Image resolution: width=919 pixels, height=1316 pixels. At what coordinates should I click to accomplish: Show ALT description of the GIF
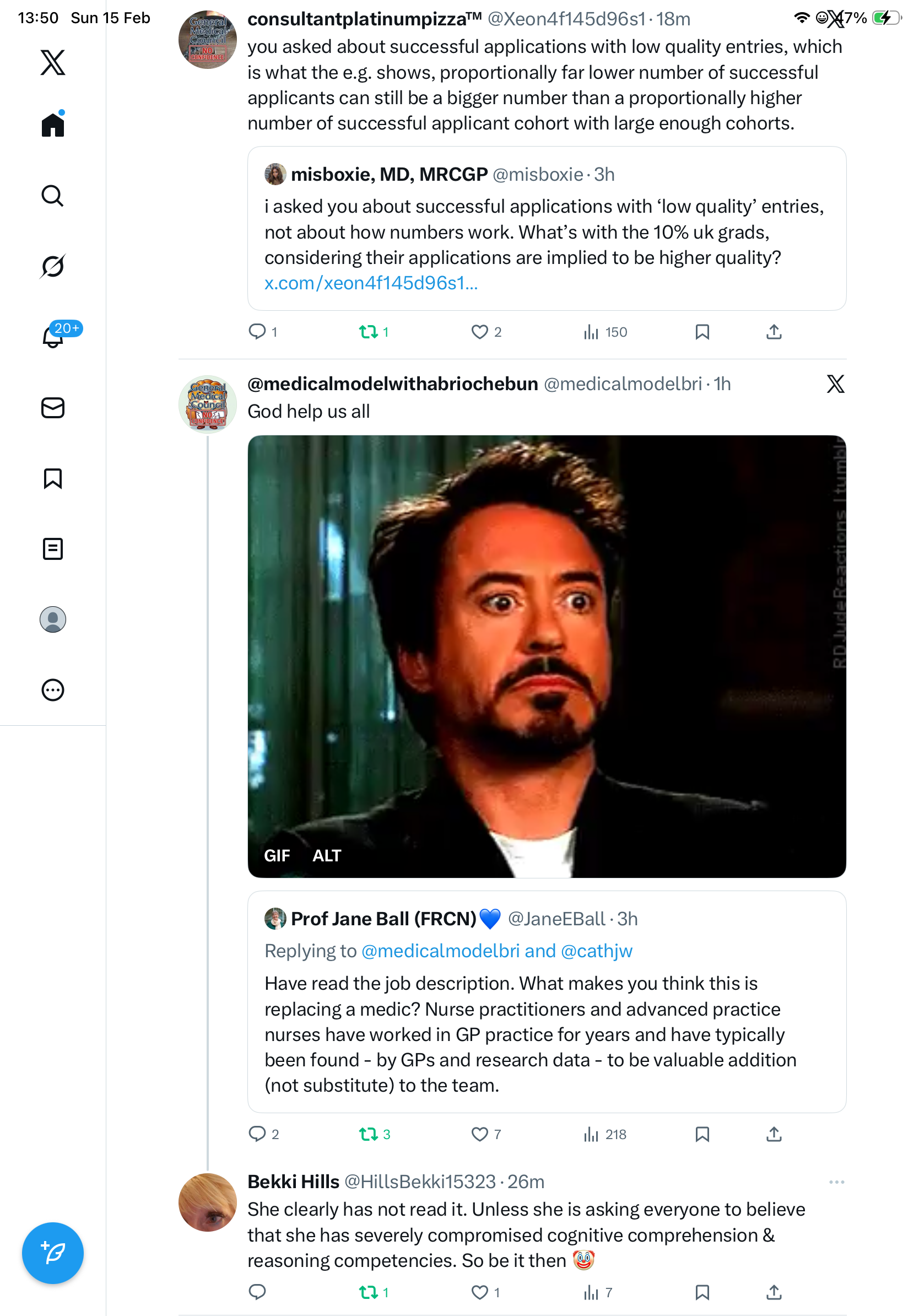coord(327,856)
